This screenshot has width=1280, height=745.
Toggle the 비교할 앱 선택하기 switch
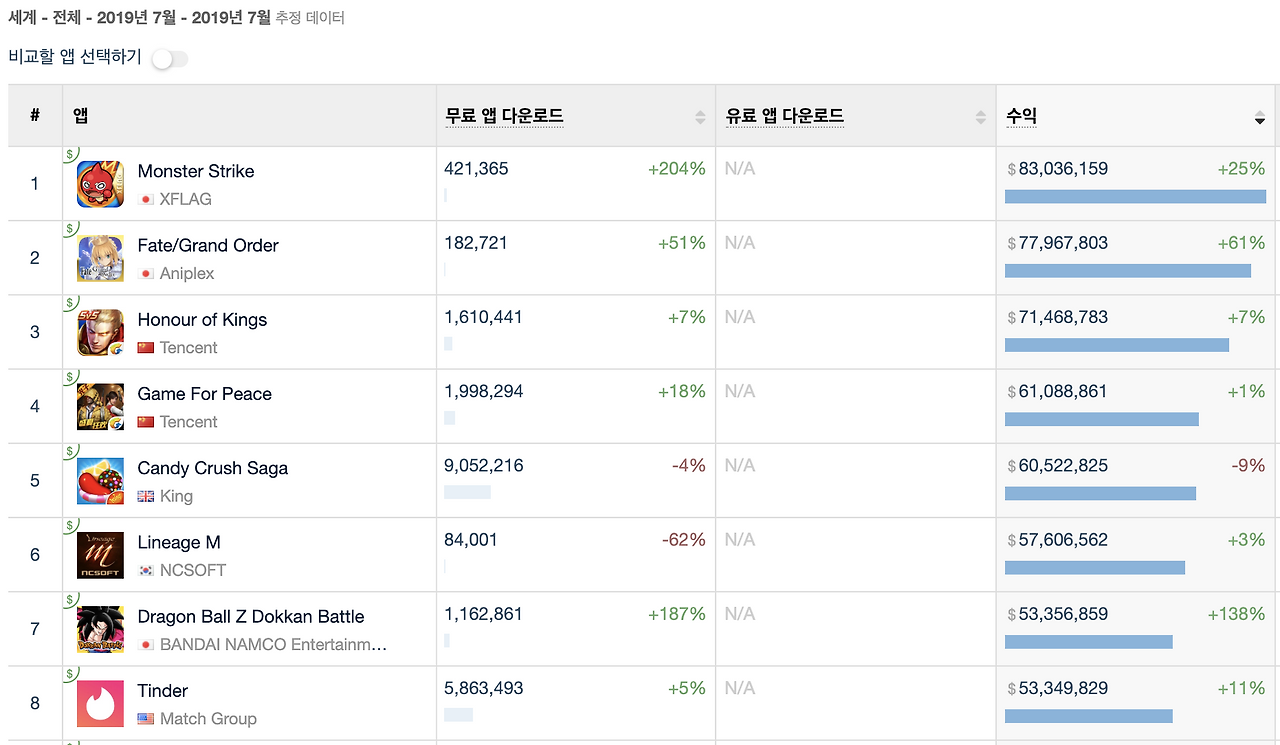click(169, 59)
